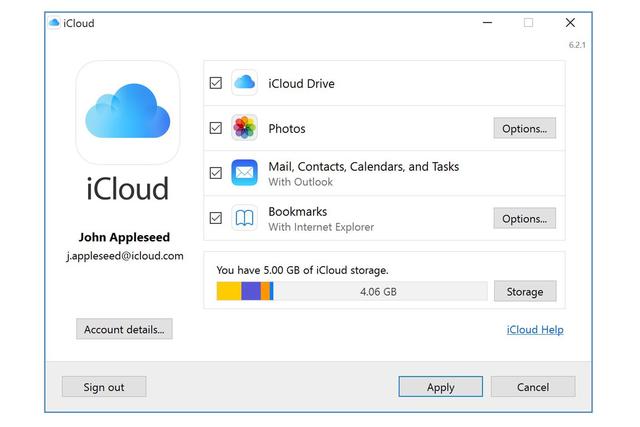Open Account details
The height and width of the screenshot is (427, 640).
point(124,329)
